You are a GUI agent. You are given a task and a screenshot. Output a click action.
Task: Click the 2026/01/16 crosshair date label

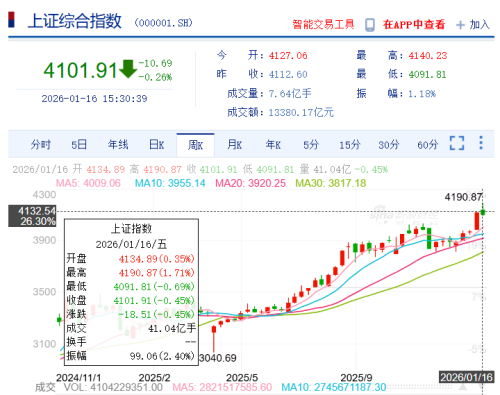tap(466, 377)
